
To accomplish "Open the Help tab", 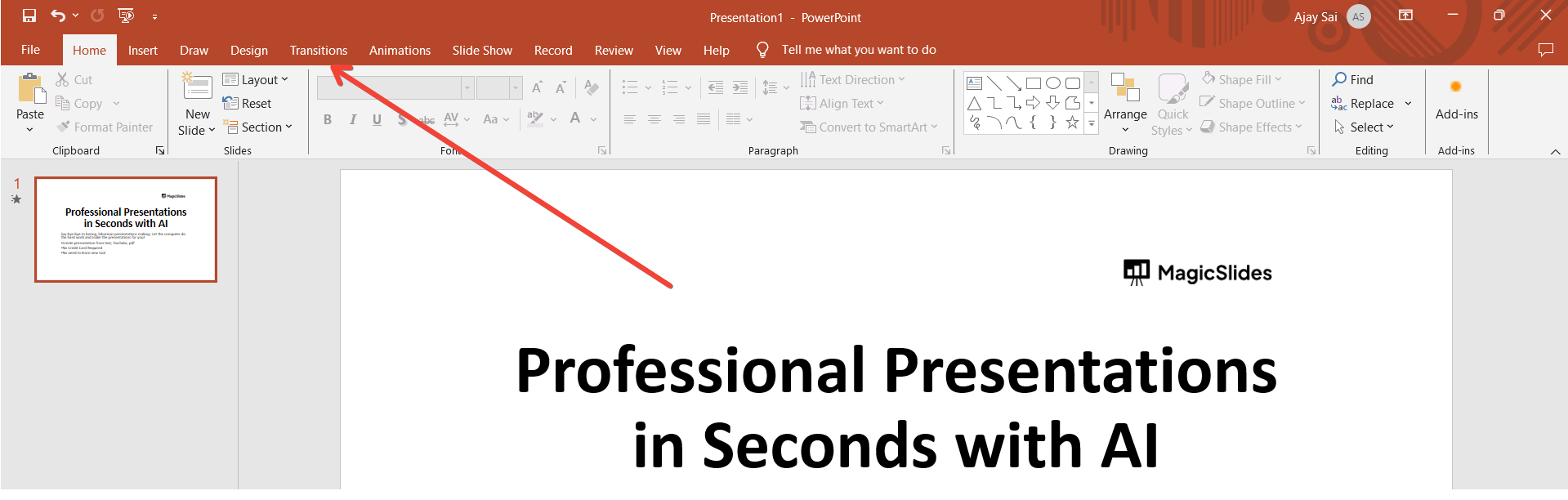I will (717, 51).
